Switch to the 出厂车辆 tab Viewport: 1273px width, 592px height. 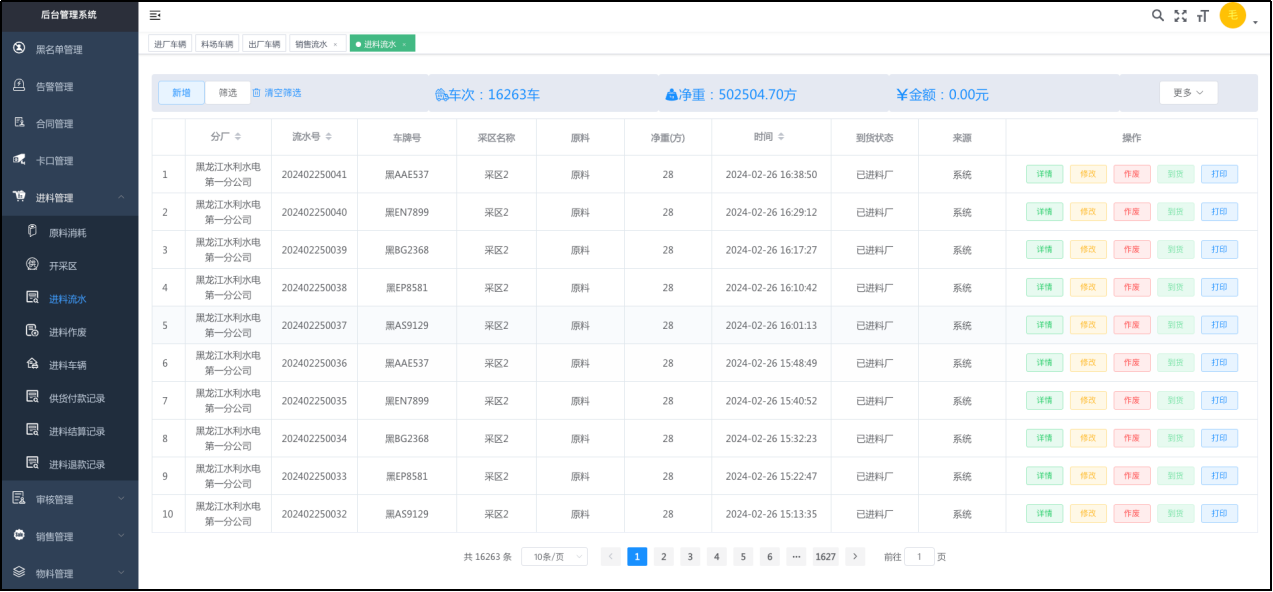265,44
